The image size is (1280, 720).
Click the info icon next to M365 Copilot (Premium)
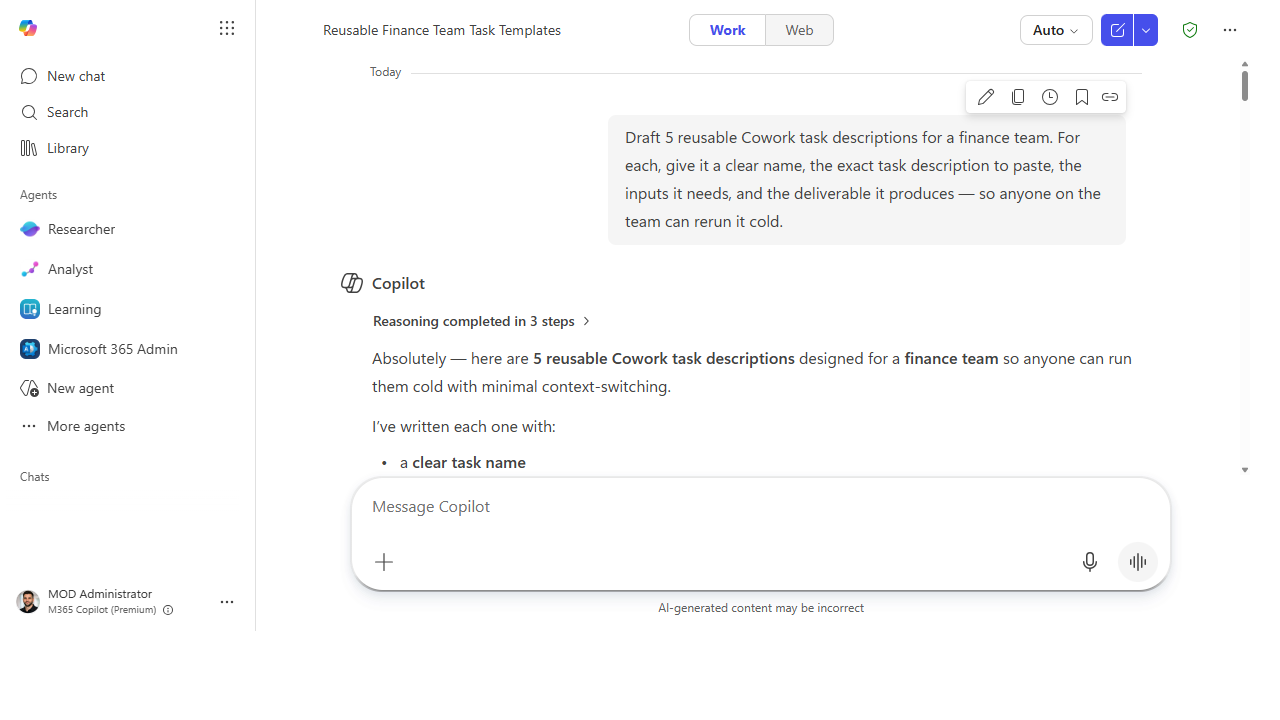click(168, 610)
